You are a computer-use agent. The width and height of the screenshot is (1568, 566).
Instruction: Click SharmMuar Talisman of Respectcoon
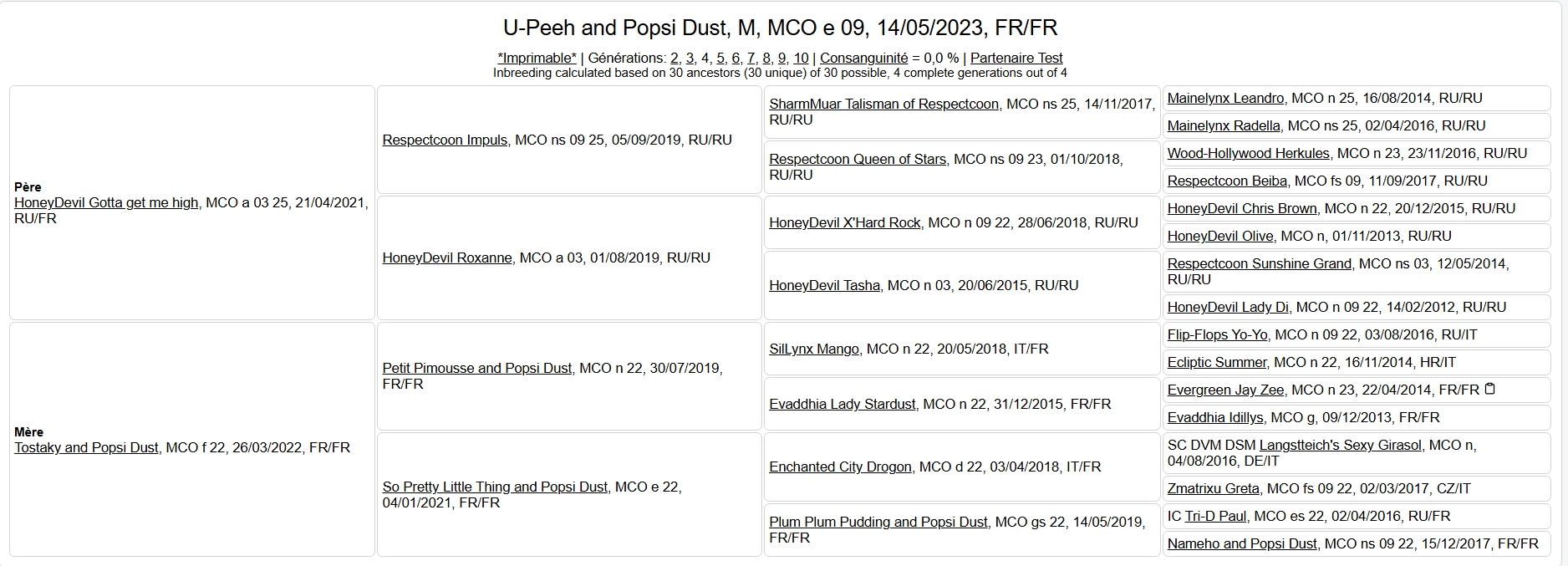pos(883,104)
